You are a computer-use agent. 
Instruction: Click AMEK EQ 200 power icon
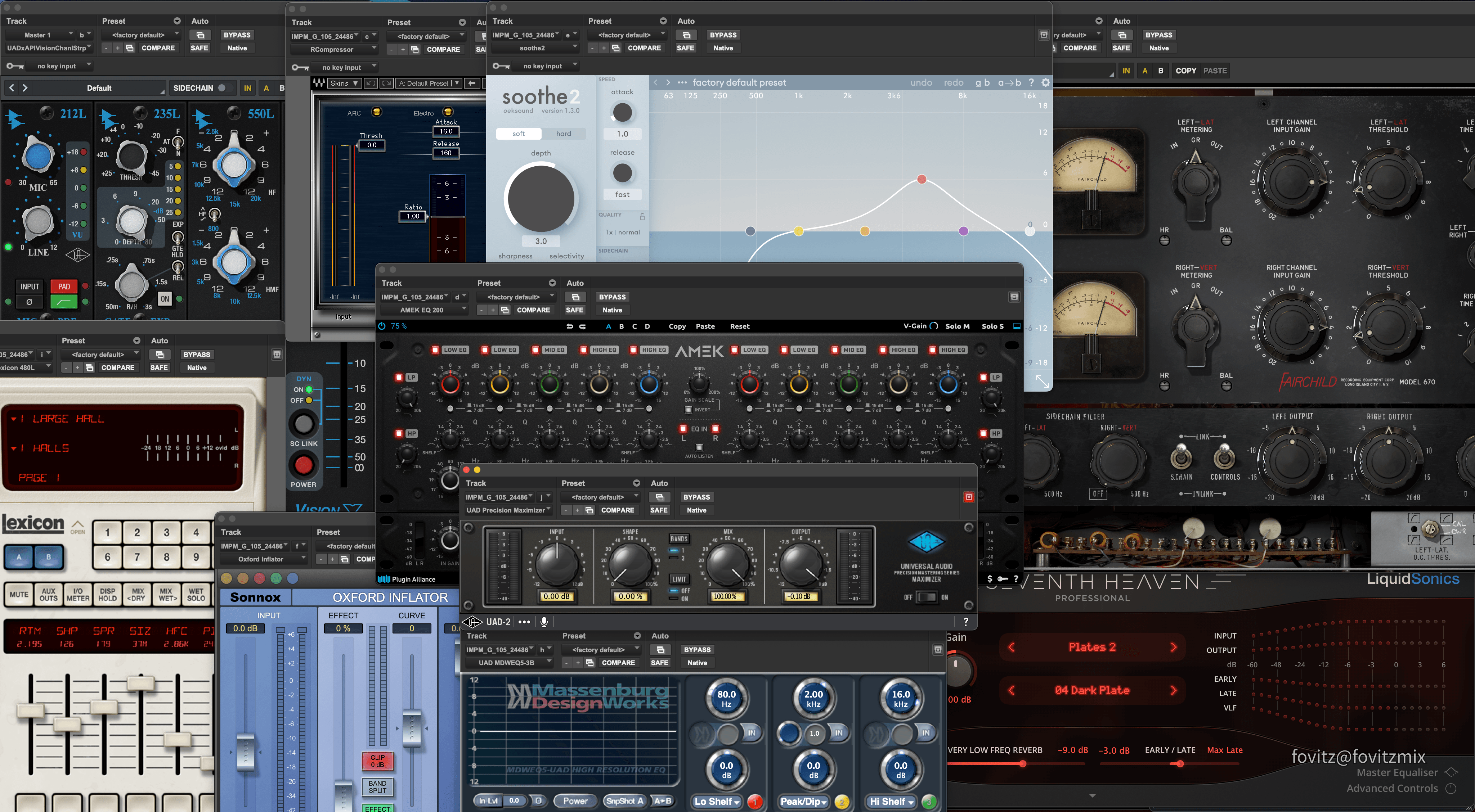[x=382, y=326]
